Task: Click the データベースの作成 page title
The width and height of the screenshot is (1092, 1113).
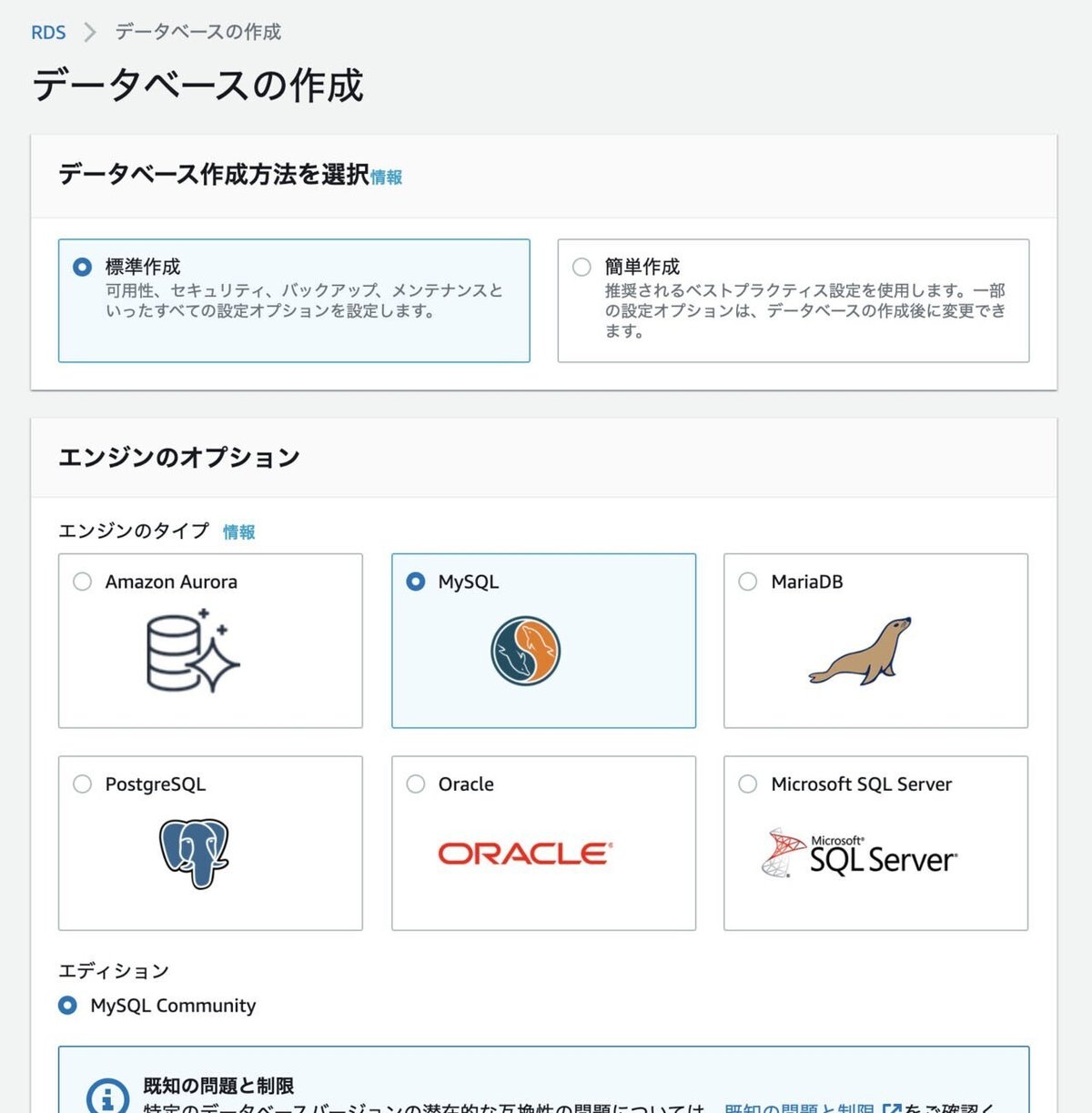Action: coord(197,86)
